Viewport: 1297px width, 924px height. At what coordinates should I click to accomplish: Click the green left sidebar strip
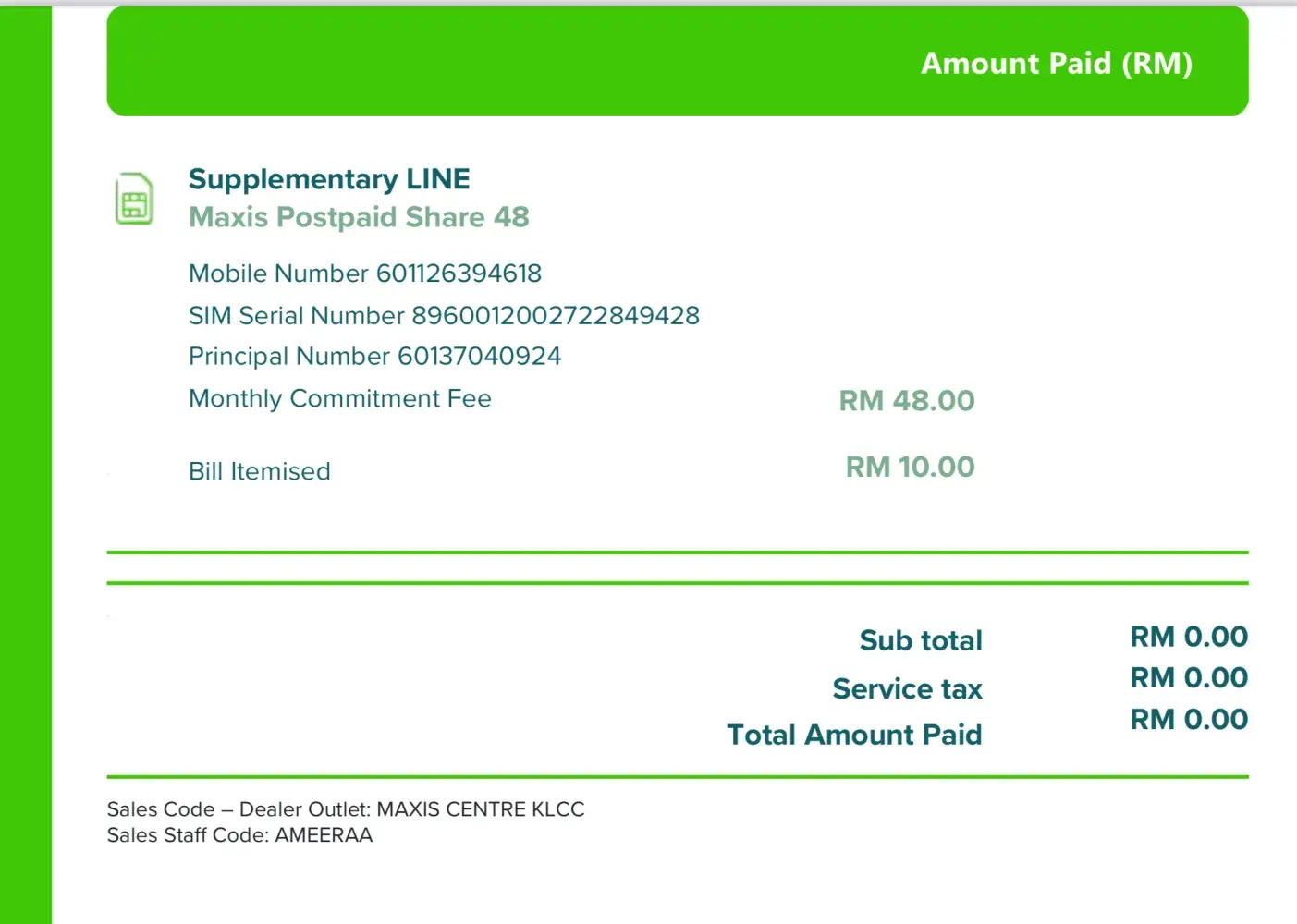tap(26, 462)
